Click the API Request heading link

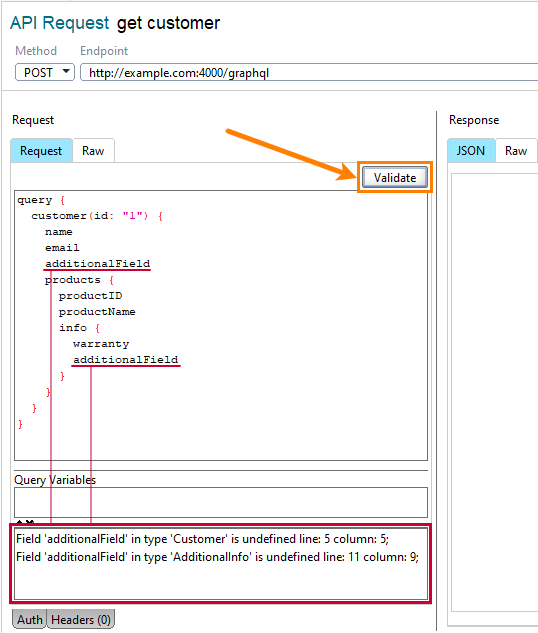[60, 23]
